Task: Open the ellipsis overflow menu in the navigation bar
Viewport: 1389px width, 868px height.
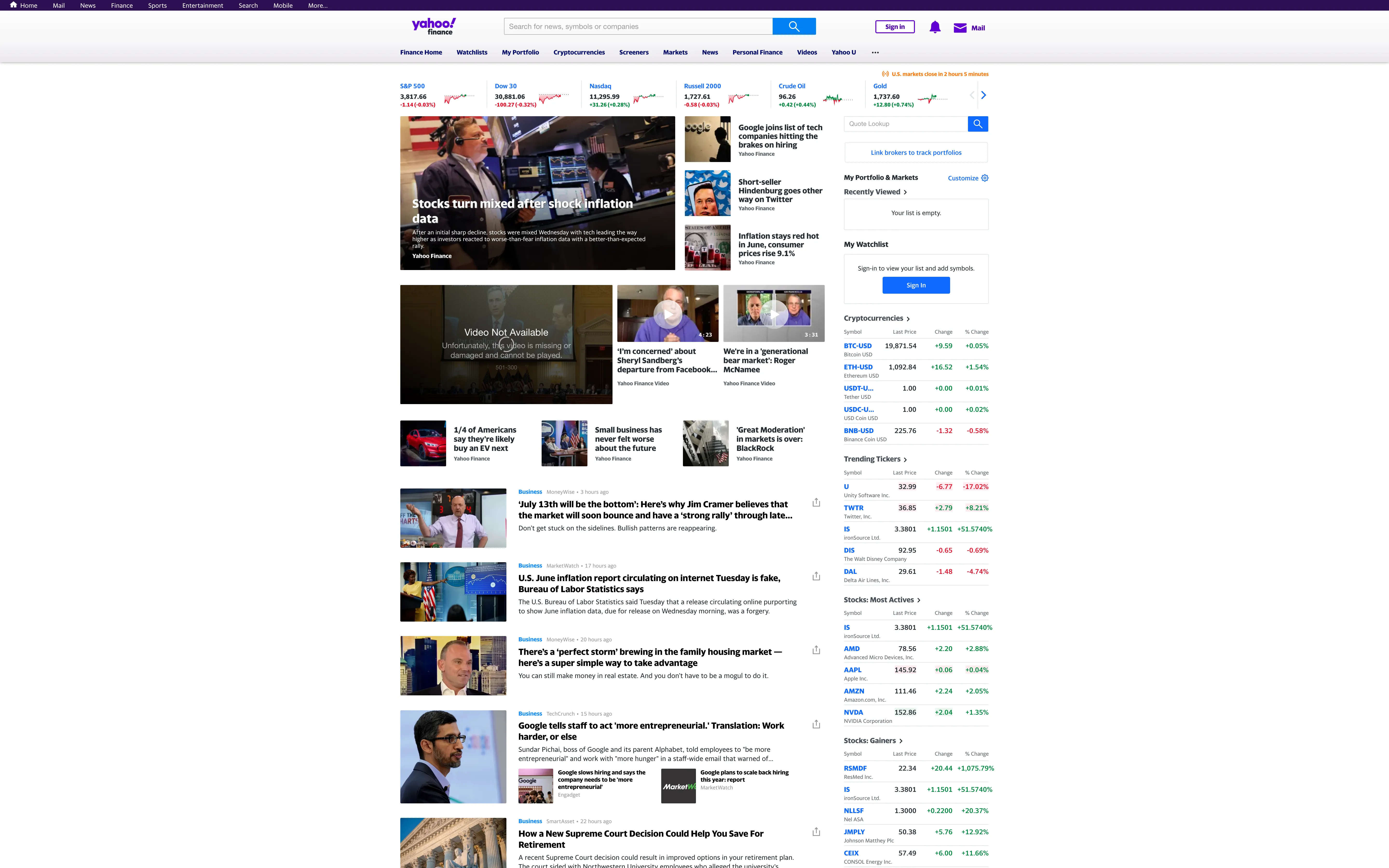Action: (x=875, y=52)
